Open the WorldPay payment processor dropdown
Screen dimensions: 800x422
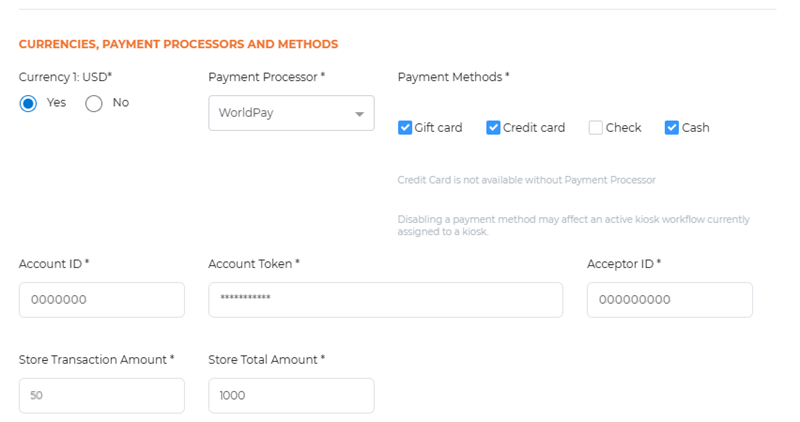point(290,113)
